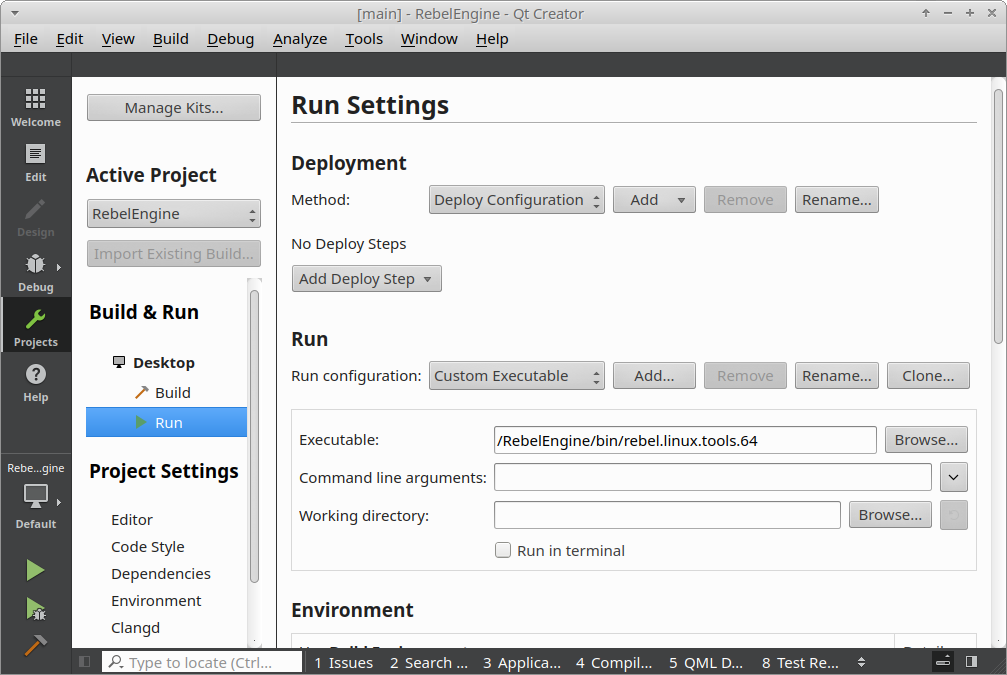Click the Manage Kits button
This screenshot has height=675, width=1007.
[173, 107]
